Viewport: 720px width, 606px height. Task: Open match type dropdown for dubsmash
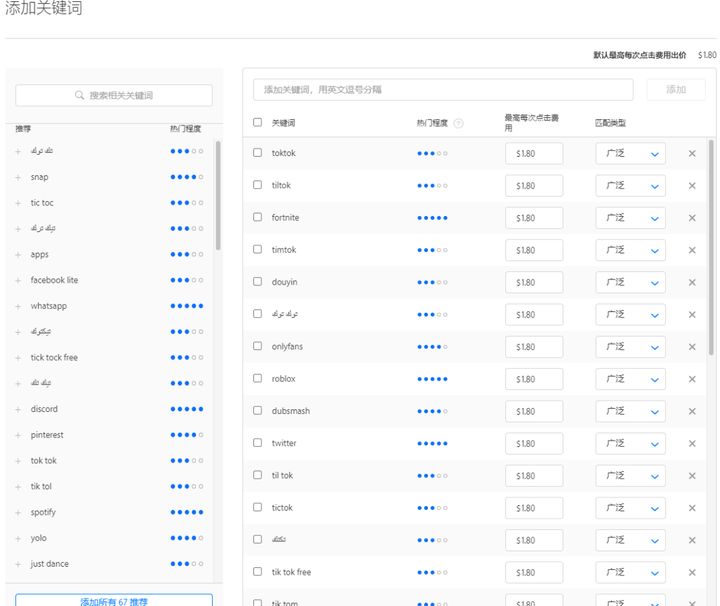(630, 411)
